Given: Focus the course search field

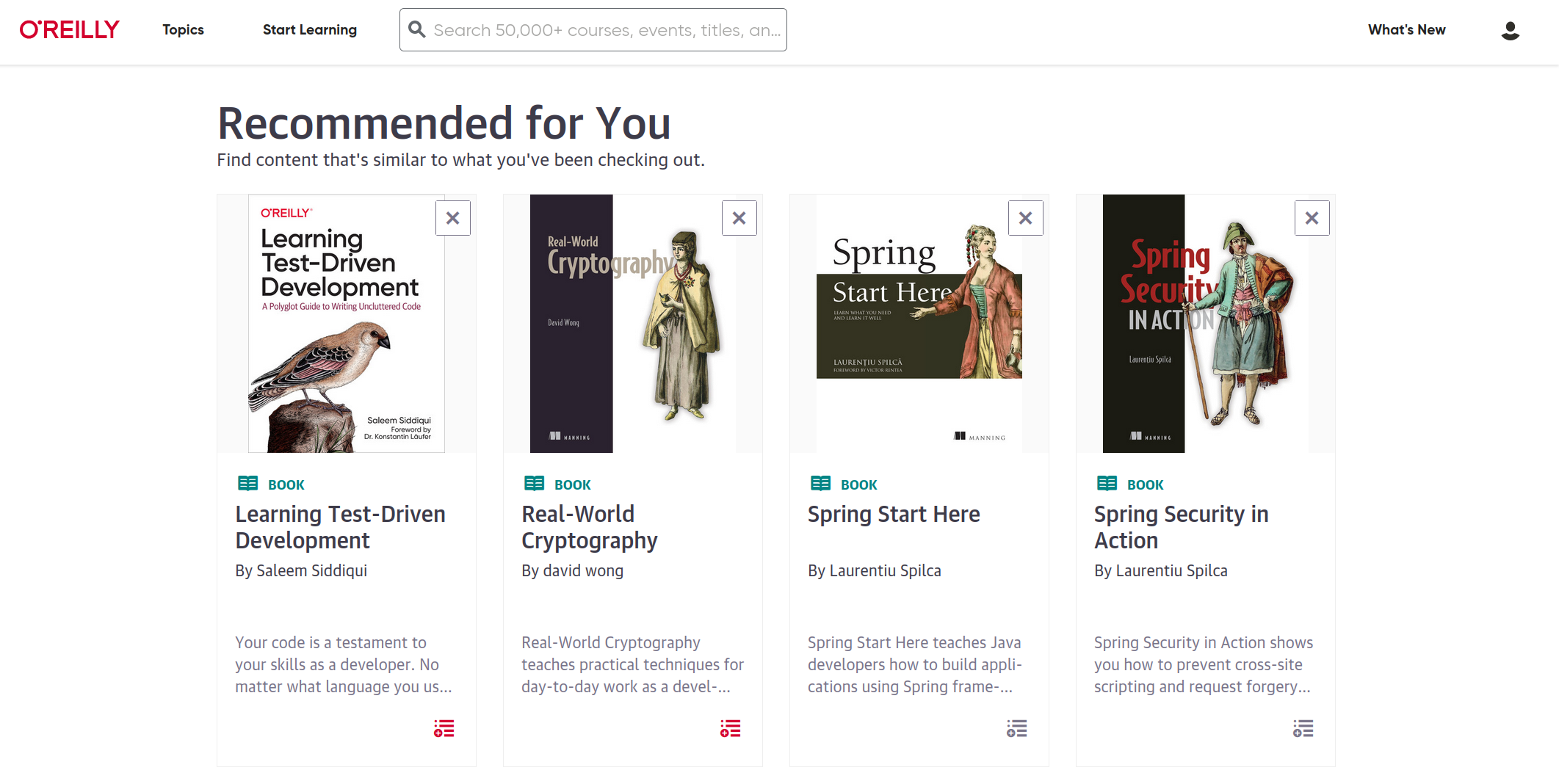Looking at the screenshot, I should [607, 30].
